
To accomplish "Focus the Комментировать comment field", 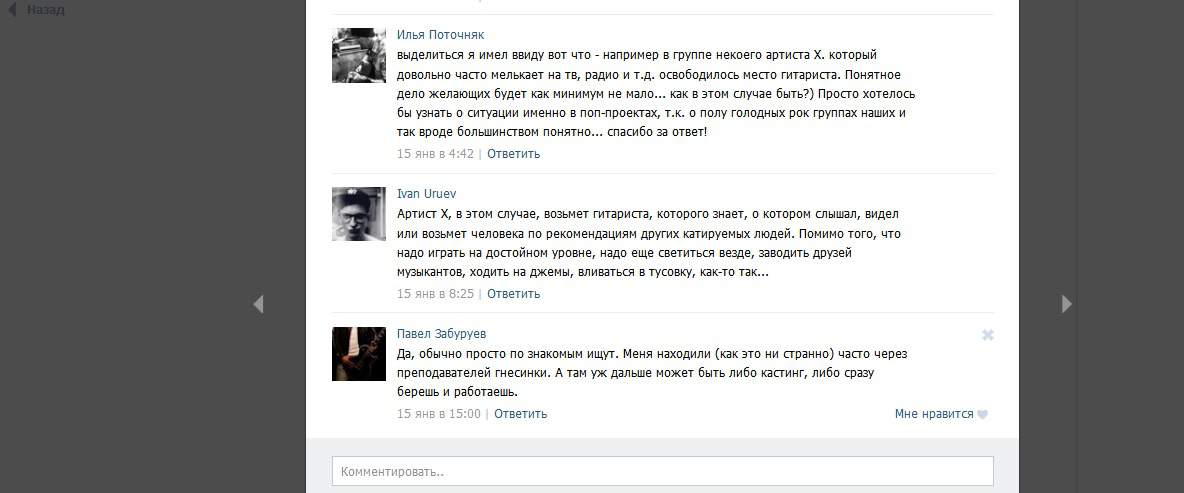I will coord(663,471).
